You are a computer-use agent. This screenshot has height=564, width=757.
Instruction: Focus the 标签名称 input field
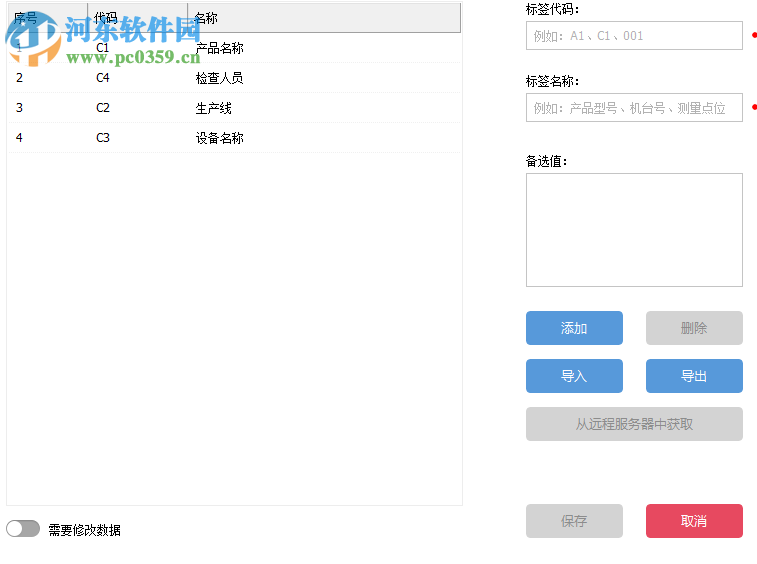point(634,108)
